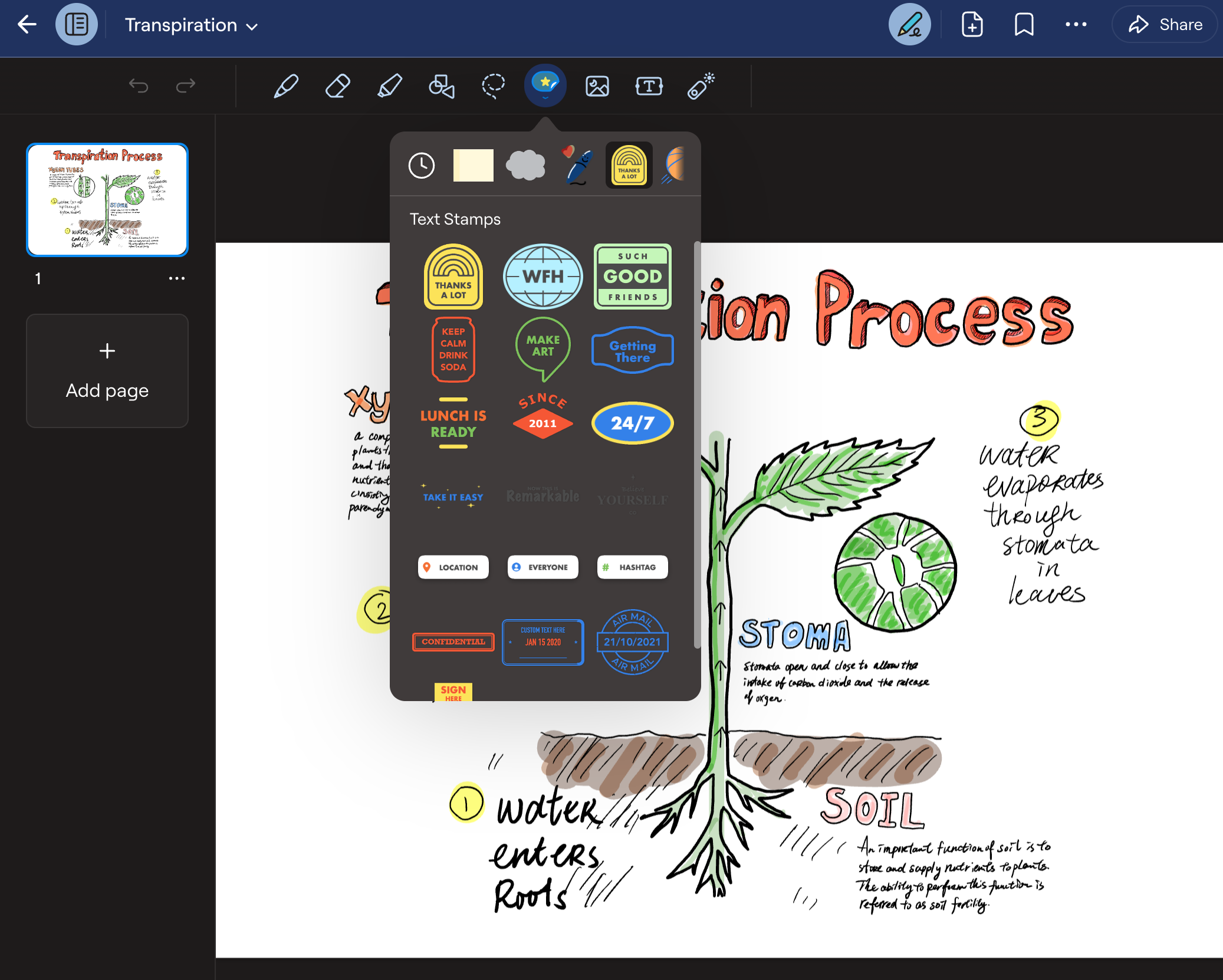Image resolution: width=1223 pixels, height=980 pixels.
Task: Select the Lasso selection tool
Action: coord(493,86)
